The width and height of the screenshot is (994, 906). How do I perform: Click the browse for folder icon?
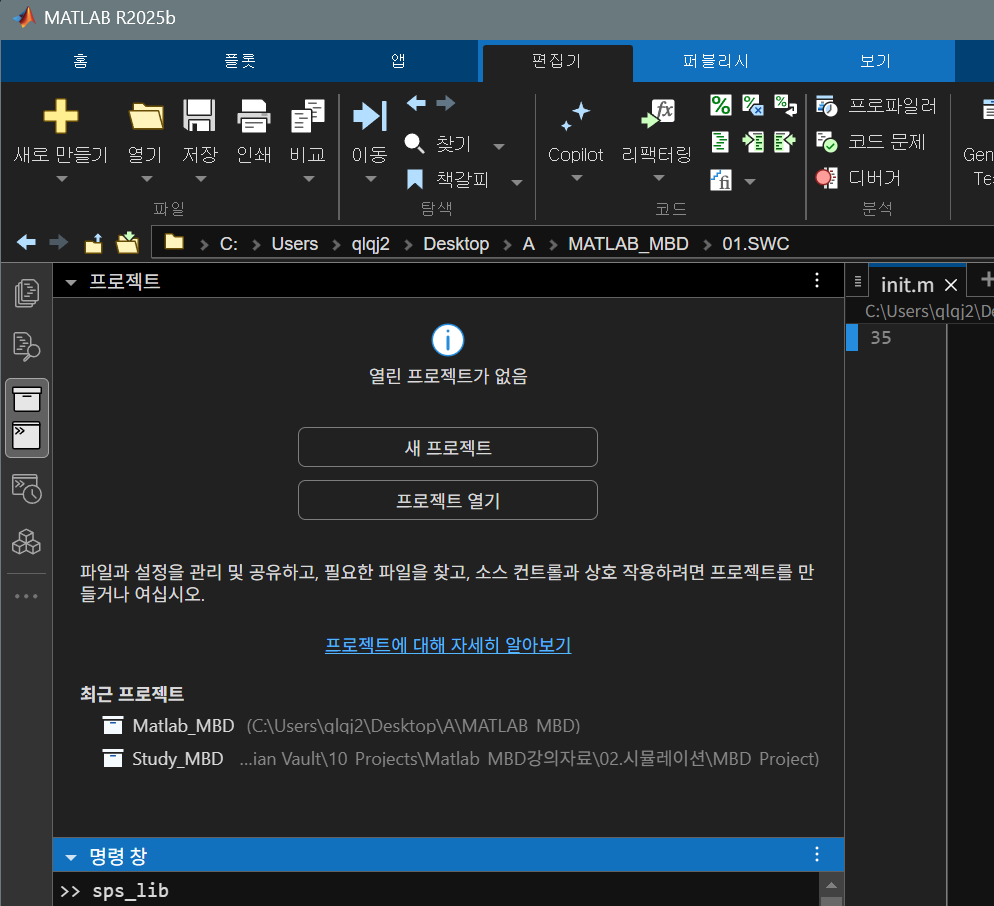point(127,242)
